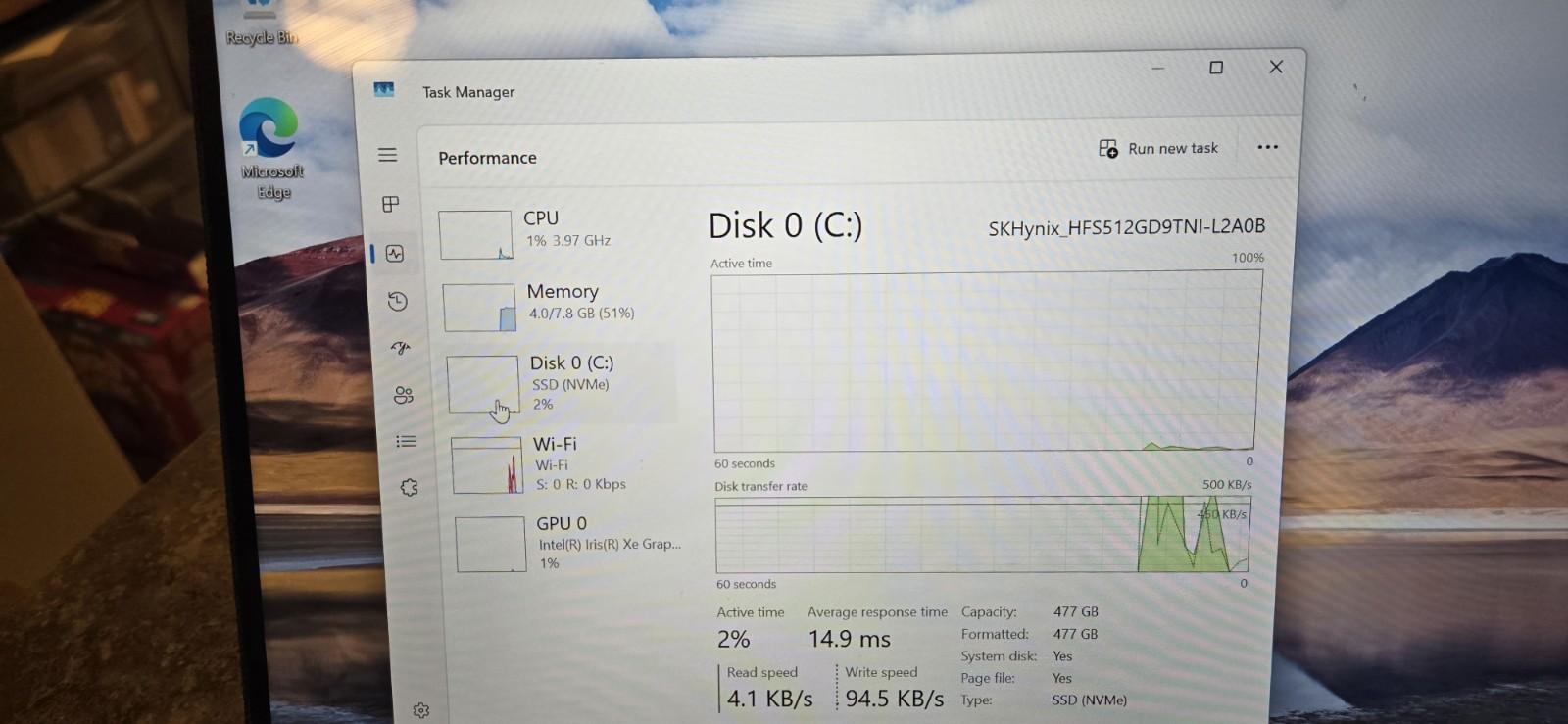Select Recycle Bin desktop icon
The width and height of the screenshot is (1568, 724).
coord(260,24)
